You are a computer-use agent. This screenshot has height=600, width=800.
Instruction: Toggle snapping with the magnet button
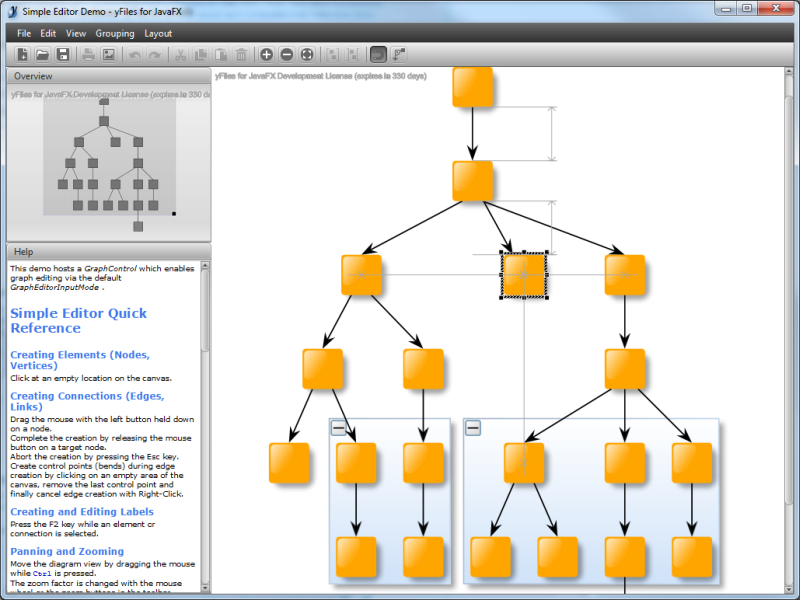(x=378, y=55)
